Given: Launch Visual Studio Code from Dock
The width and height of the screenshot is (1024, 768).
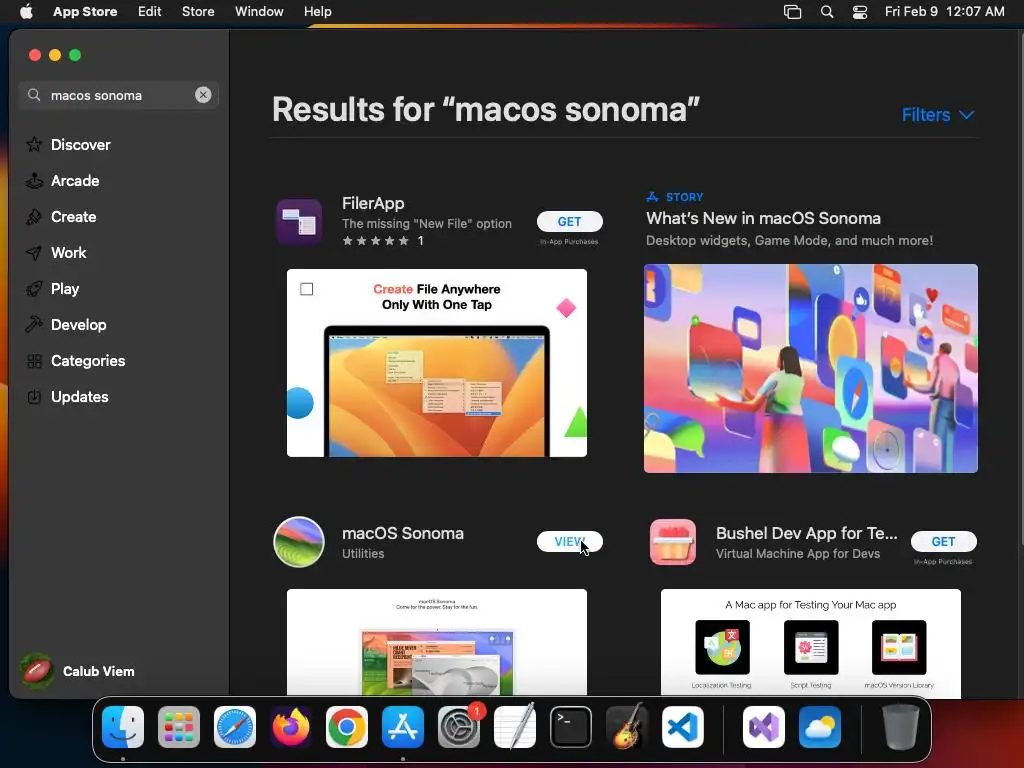Looking at the screenshot, I should pyautogui.click(x=683, y=727).
